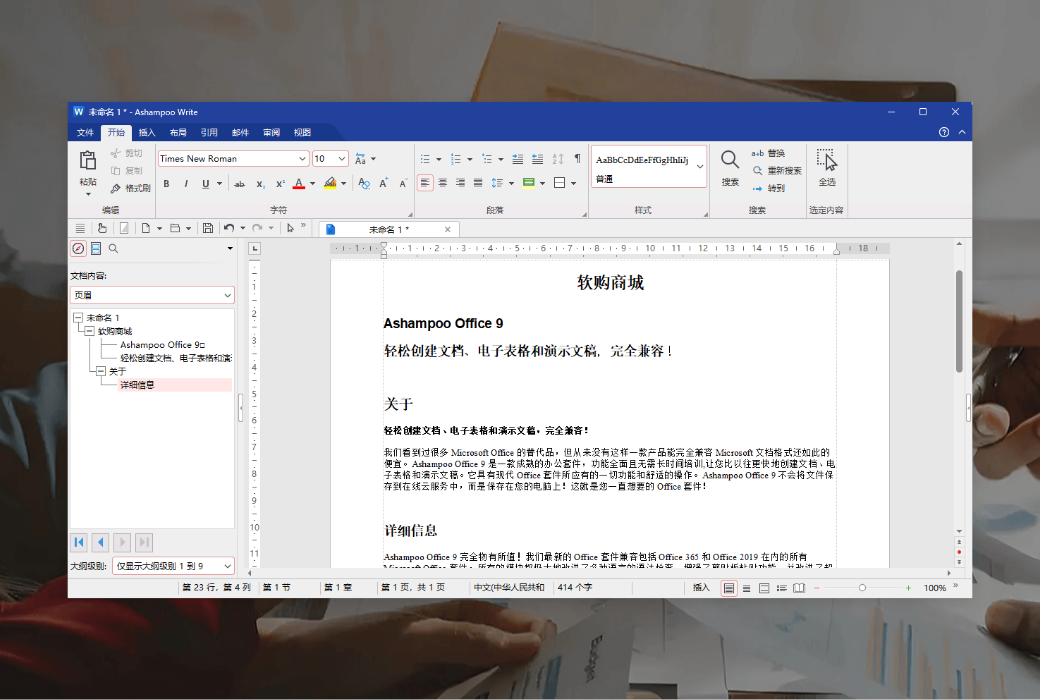Collapse the 关于 tree node
Viewport: 1040px width, 700px height.
pyautogui.click(x=101, y=371)
